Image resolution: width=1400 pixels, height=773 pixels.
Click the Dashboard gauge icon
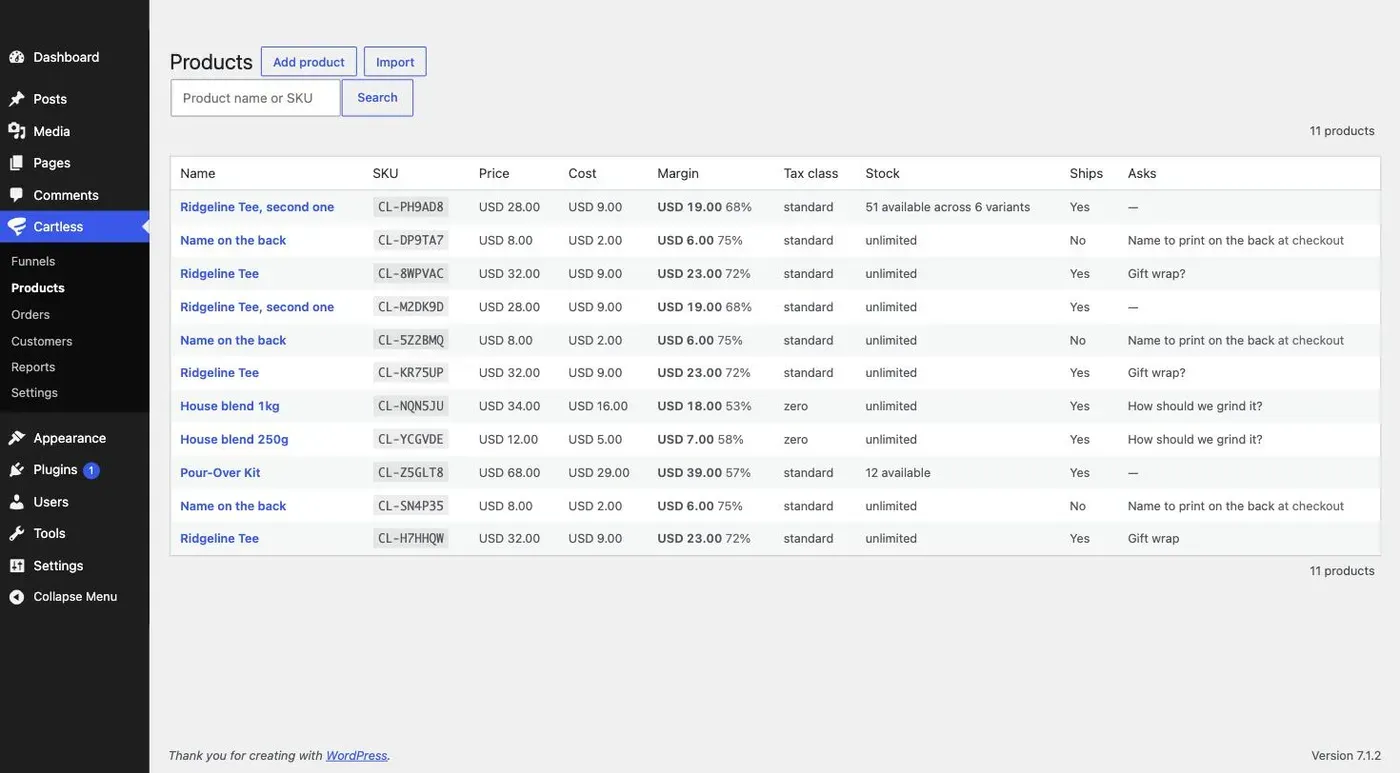[x=17, y=57]
